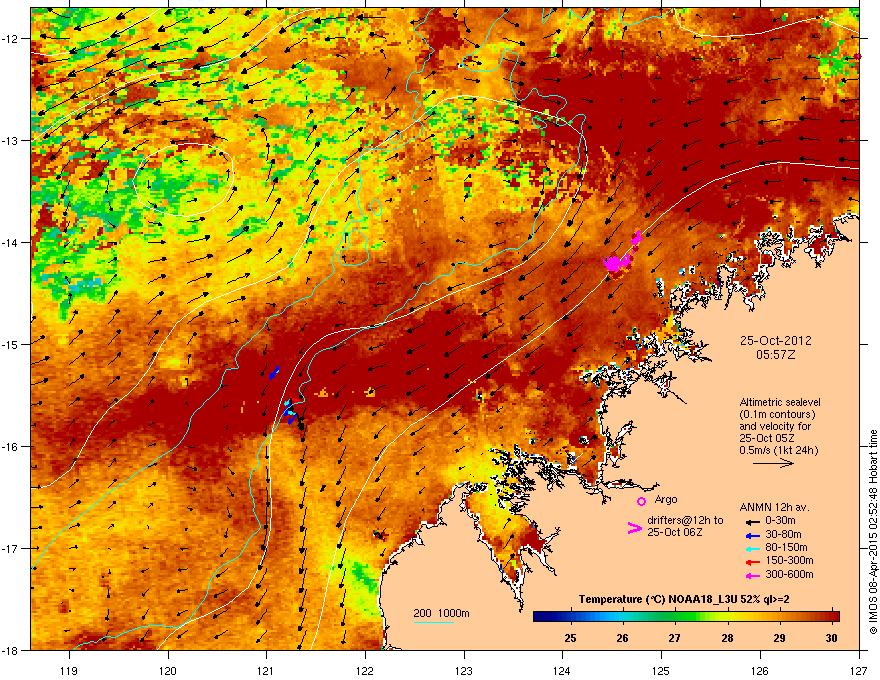Click the "drifters@12h to" legend label
Image resolution: width=880 pixels, height=680 pixels.
tap(685, 520)
